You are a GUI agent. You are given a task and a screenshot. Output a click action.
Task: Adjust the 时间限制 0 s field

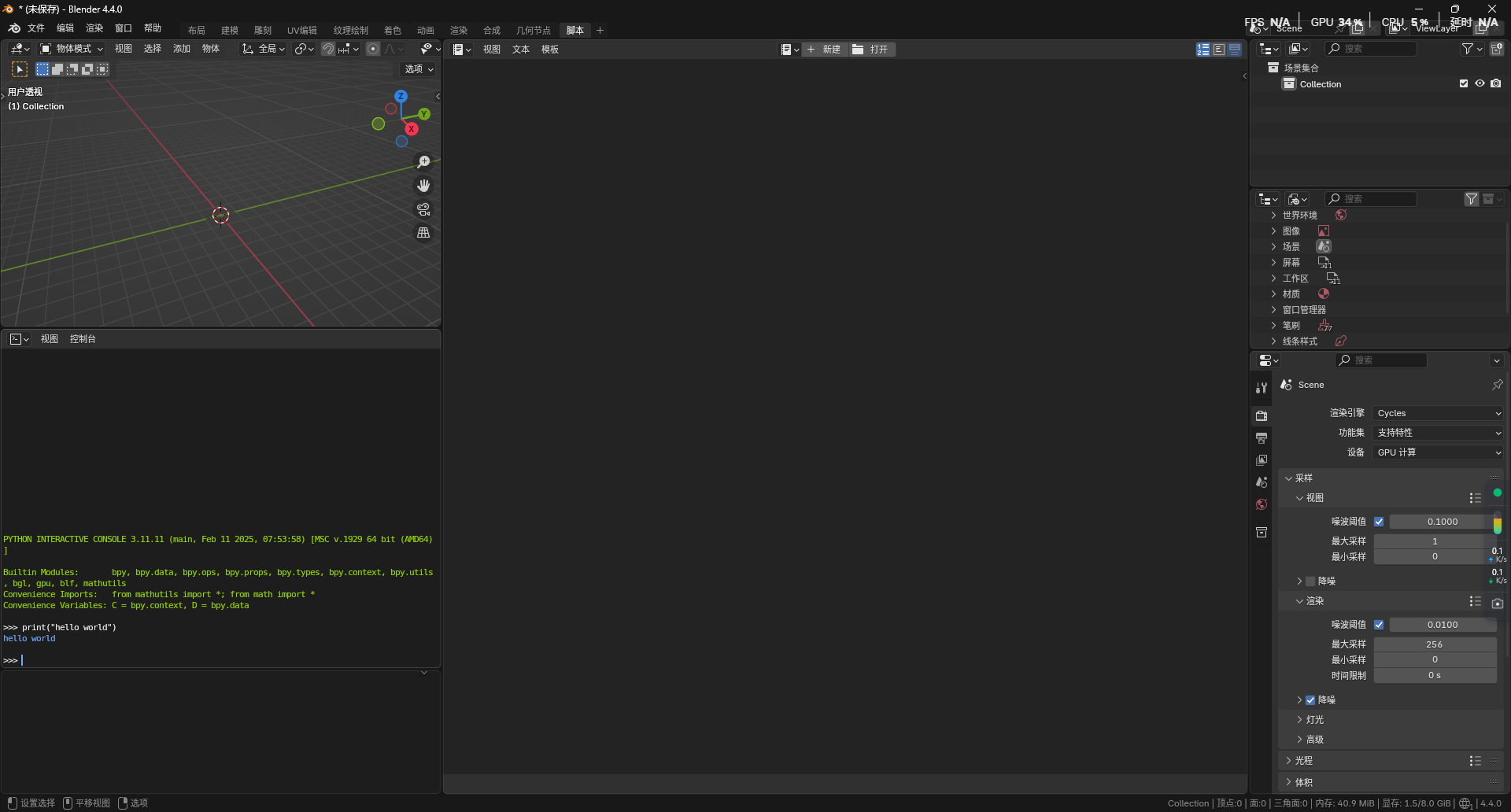(1435, 676)
